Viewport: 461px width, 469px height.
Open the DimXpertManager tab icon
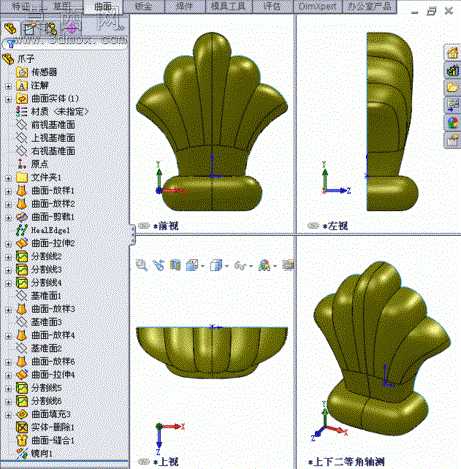[x=71, y=29]
